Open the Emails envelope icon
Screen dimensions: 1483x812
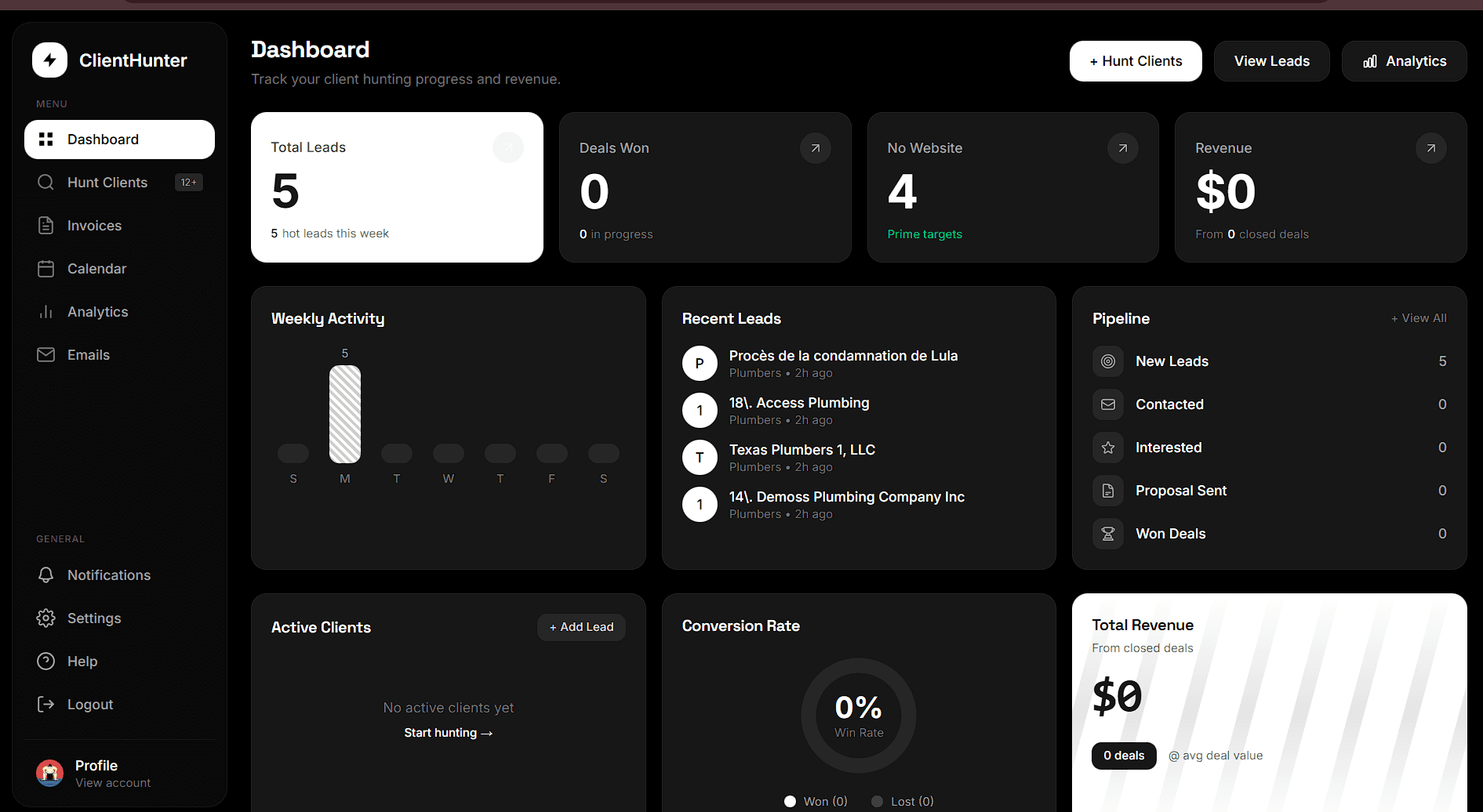point(46,354)
